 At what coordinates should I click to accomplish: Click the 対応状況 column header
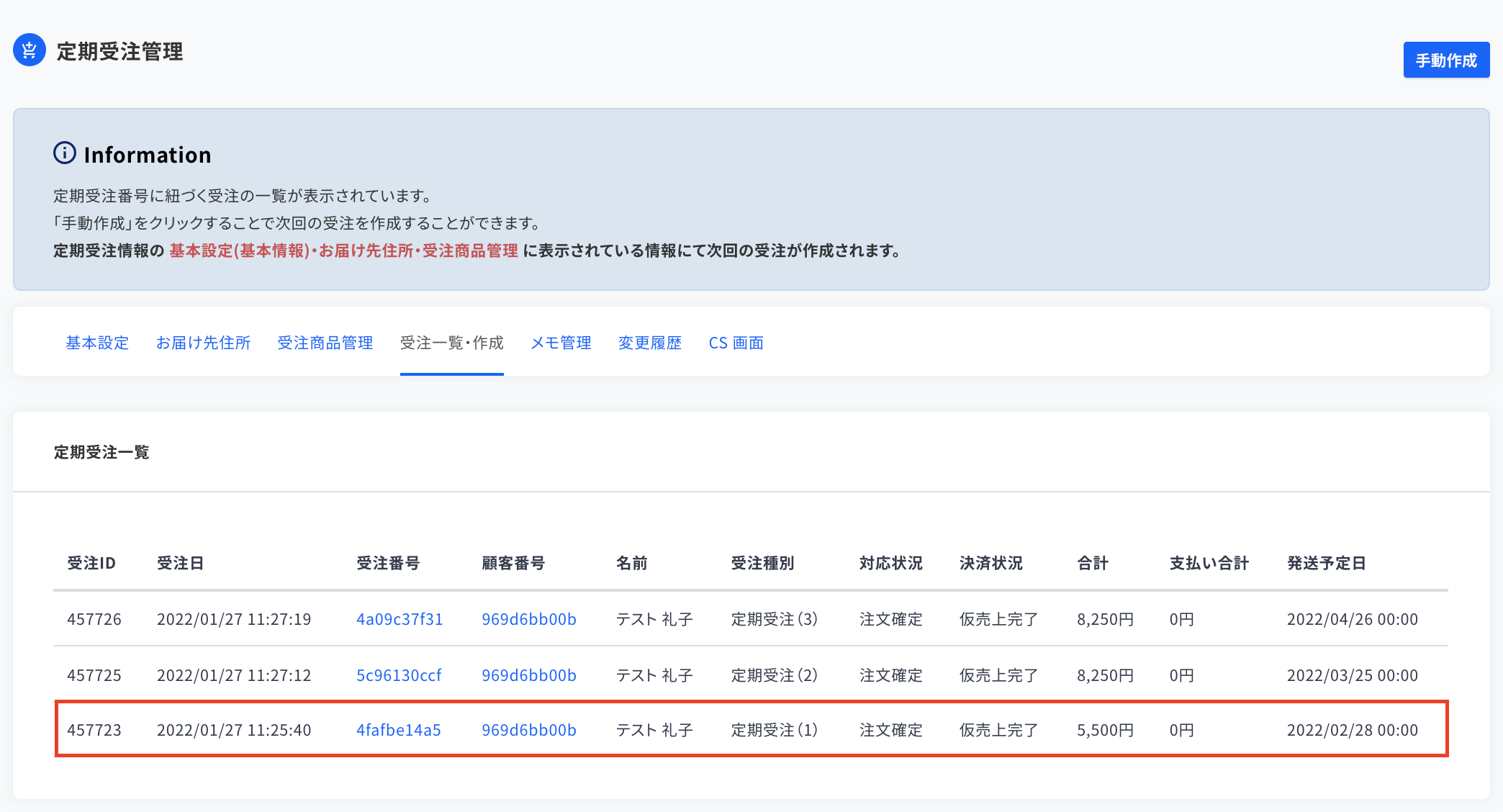[x=890, y=563]
